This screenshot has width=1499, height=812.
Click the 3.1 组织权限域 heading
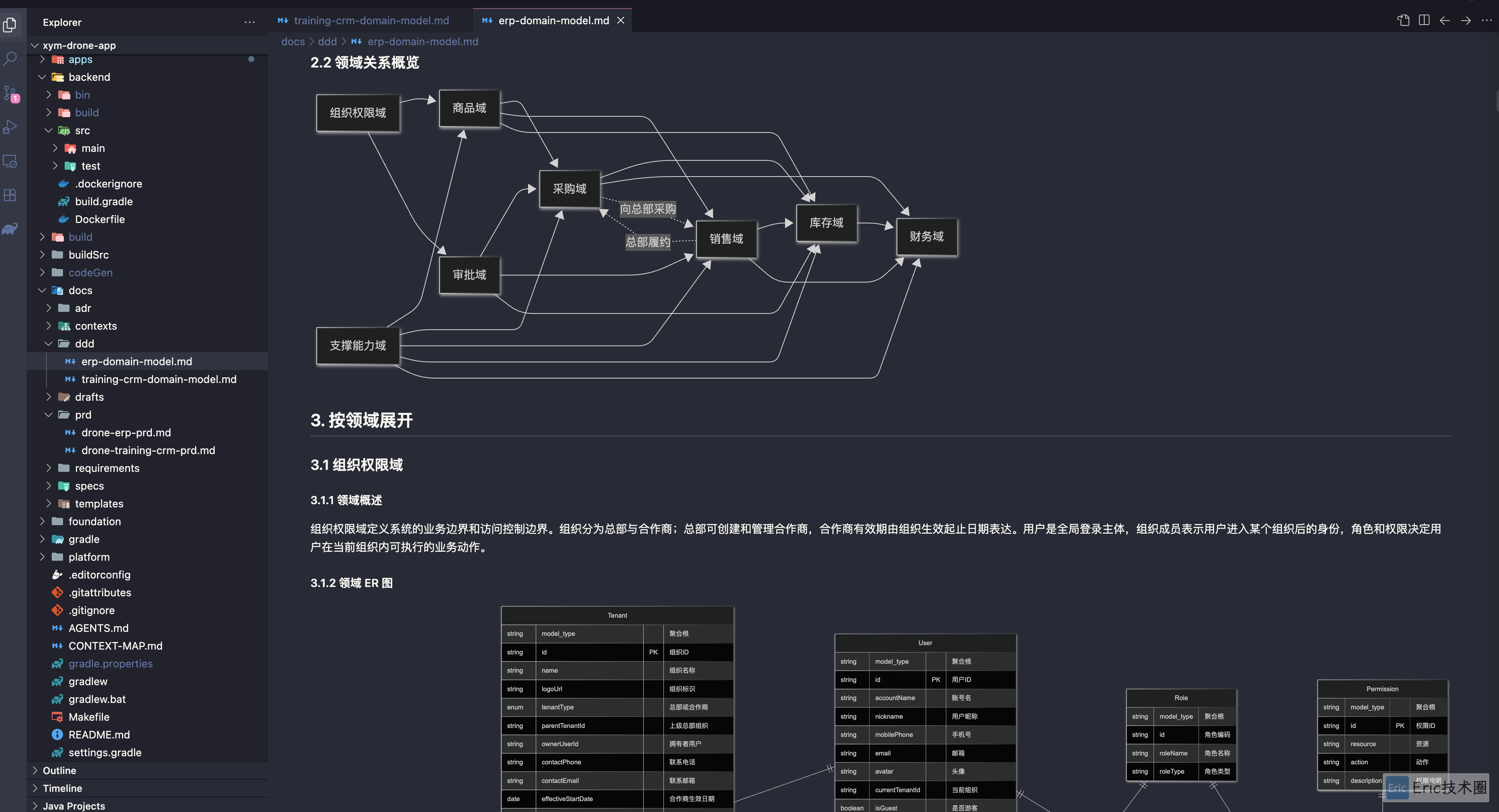point(357,465)
